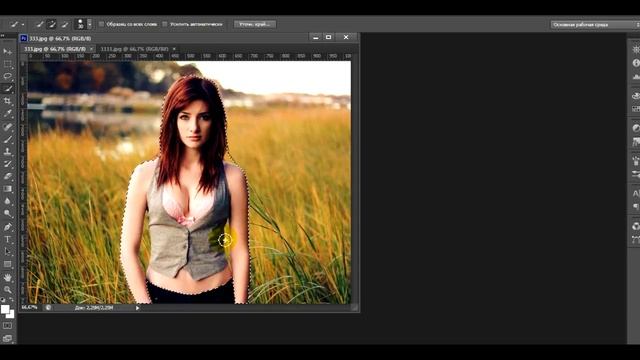
Task: Select the Lasso tool
Action: pyautogui.click(x=7, y=76)
